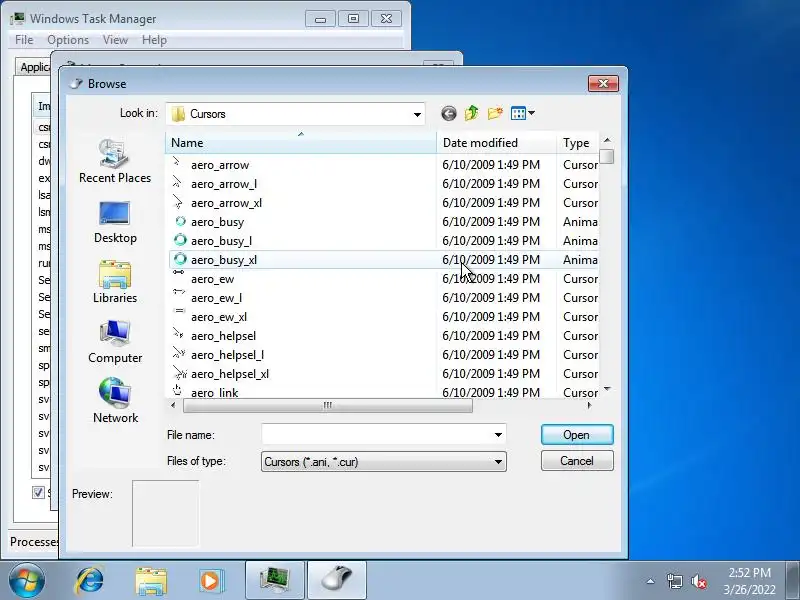
Task: Switch to Mouse Properties taskbar button
Action: pyautogui.click(x=337, y=581)
